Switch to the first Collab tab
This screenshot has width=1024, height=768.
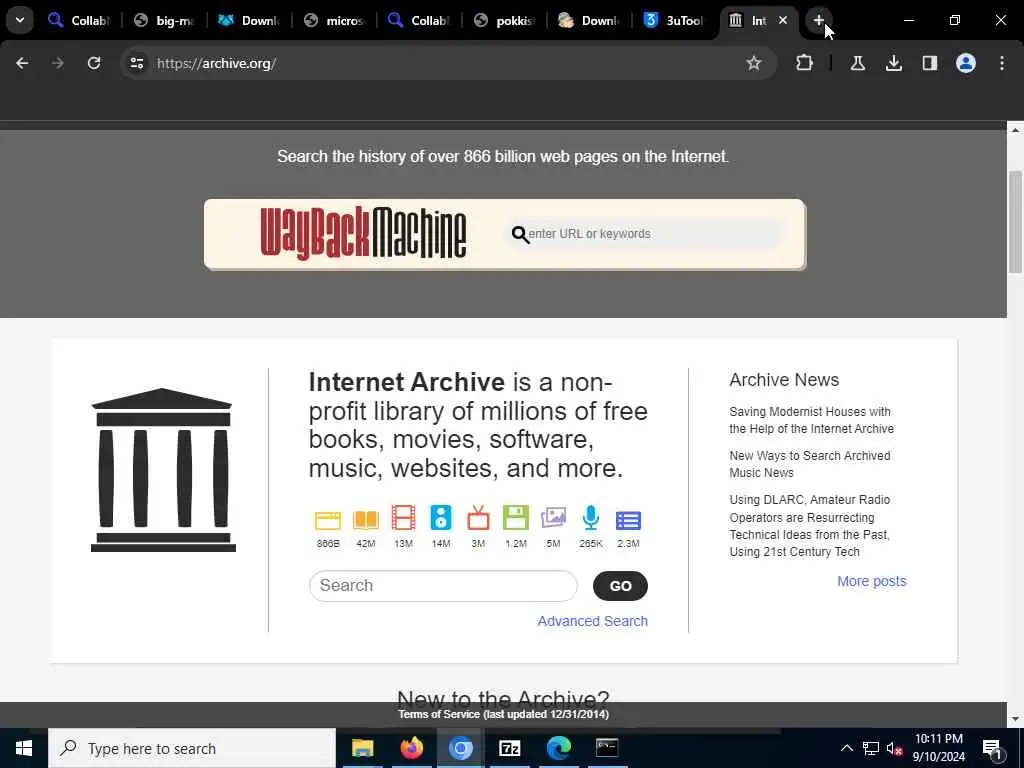tap(78, 20)
